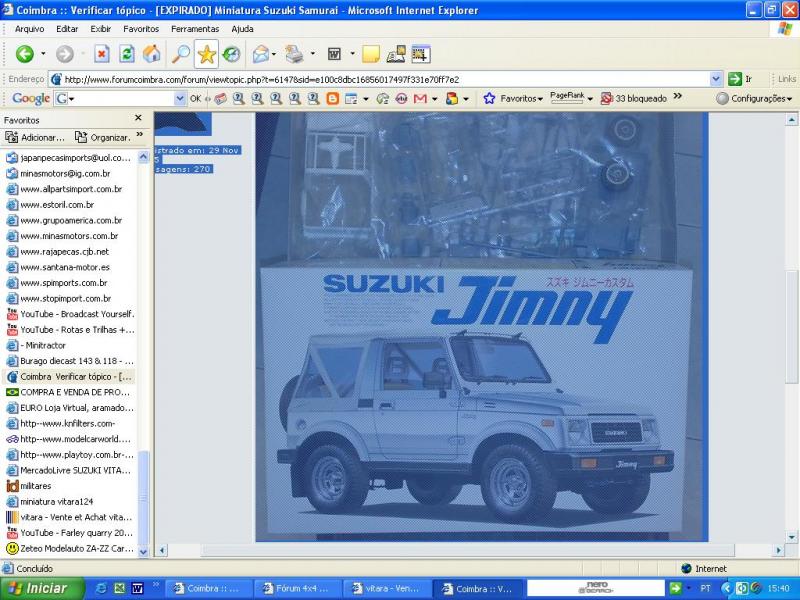Open the Search magnifier panel
Screen dimensions: 800x600
coord(181,54)
